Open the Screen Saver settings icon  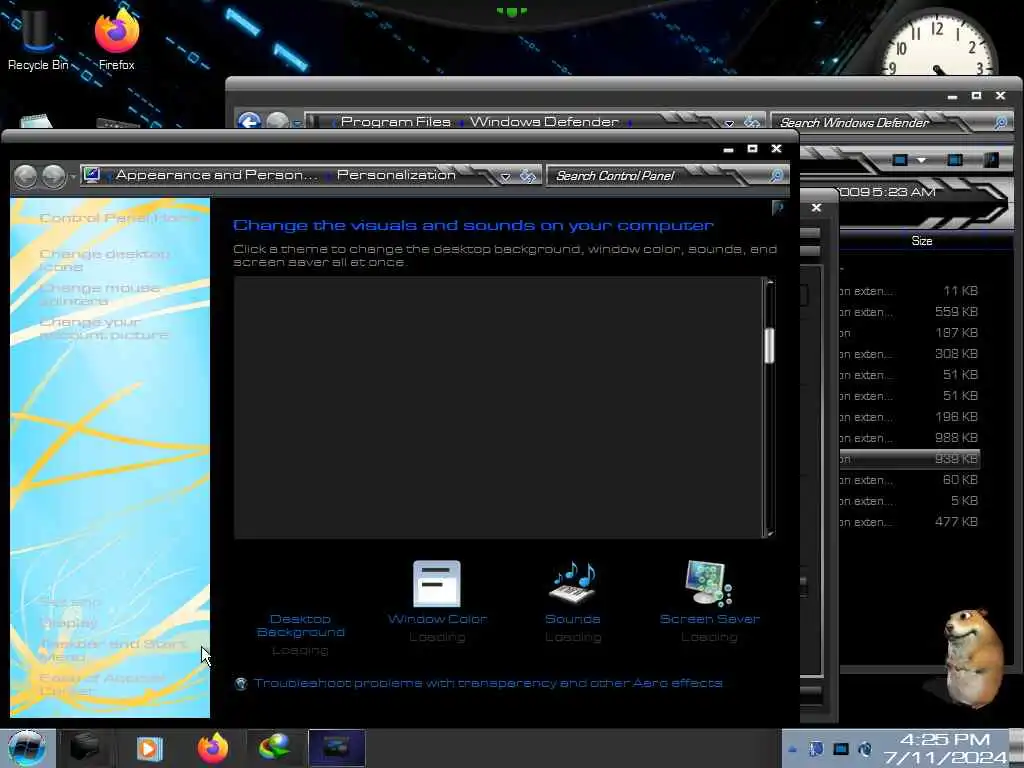point(709,583)
